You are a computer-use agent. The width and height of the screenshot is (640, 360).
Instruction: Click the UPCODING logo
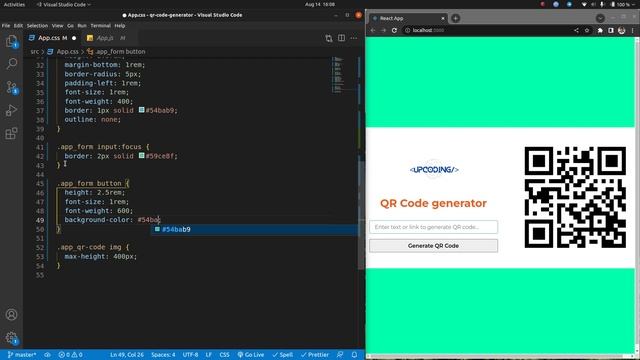pyautogui.click(x=434, y=169)
